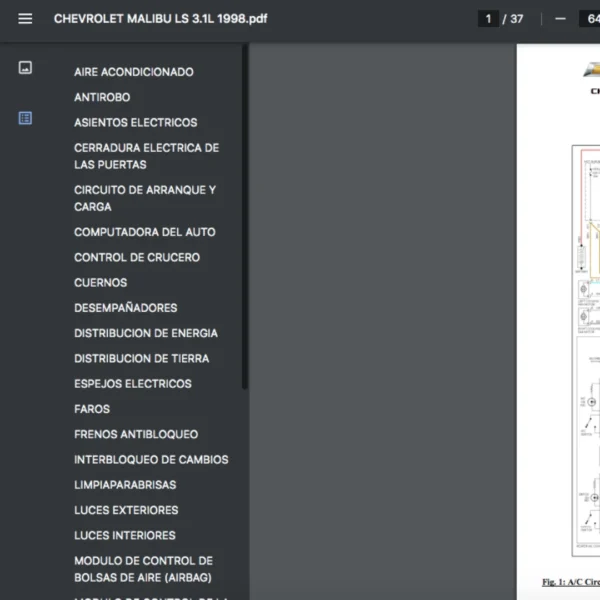
Task: Click the zoom percentage field
Action: (590, 19)
